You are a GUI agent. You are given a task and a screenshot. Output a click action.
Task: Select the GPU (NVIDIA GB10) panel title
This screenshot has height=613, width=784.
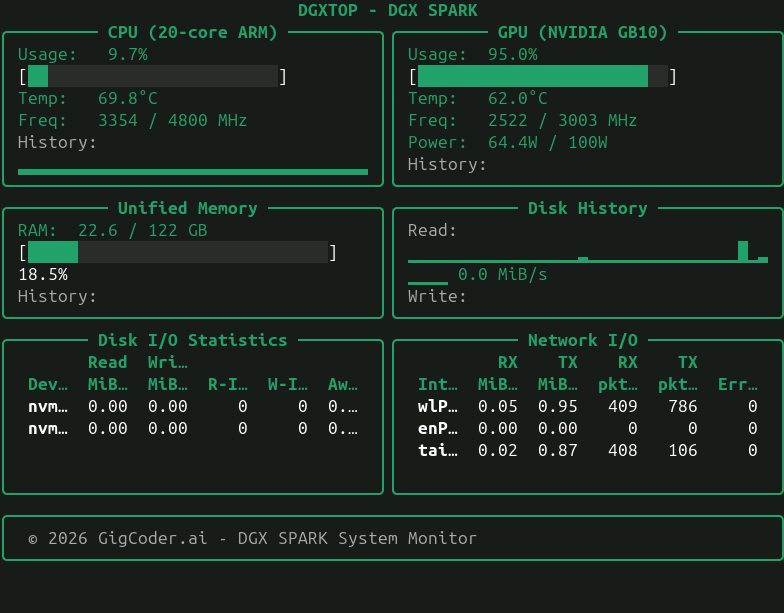pyautogui.click(x=582, y=32)
